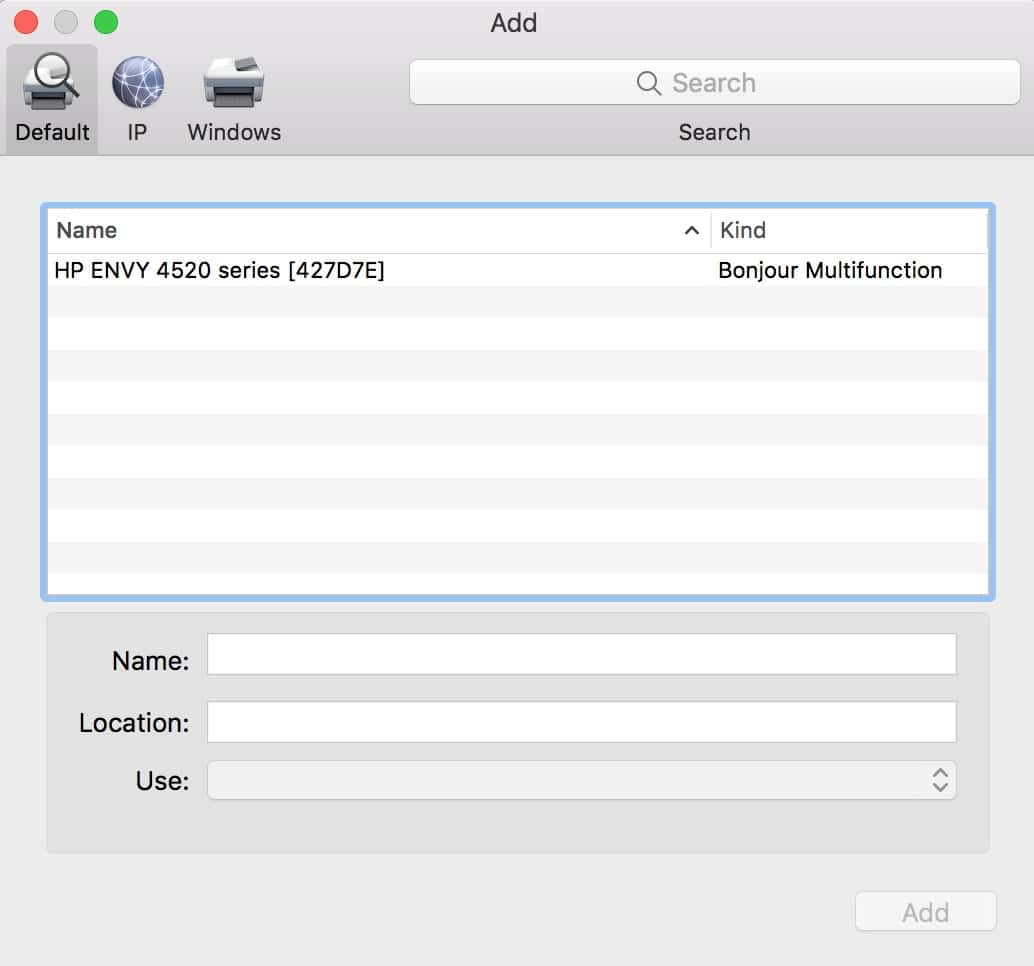Click the Bonjour Multifunction cell
1034x966 pixels.
tap(830, 270)
